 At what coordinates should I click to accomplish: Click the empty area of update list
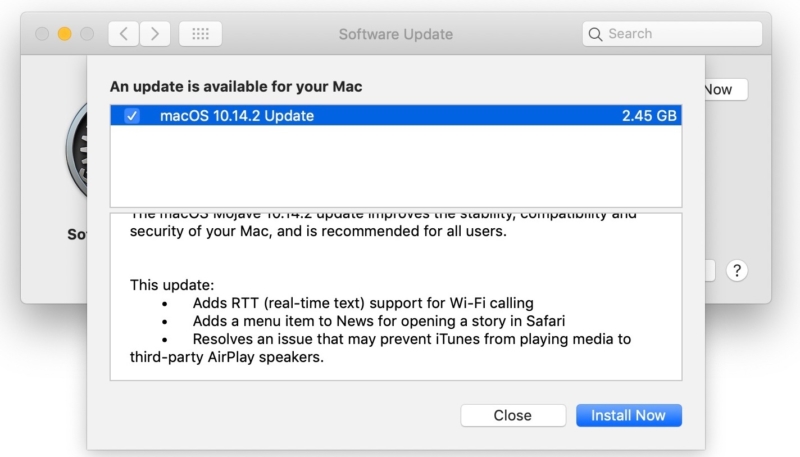coord(395,165)
